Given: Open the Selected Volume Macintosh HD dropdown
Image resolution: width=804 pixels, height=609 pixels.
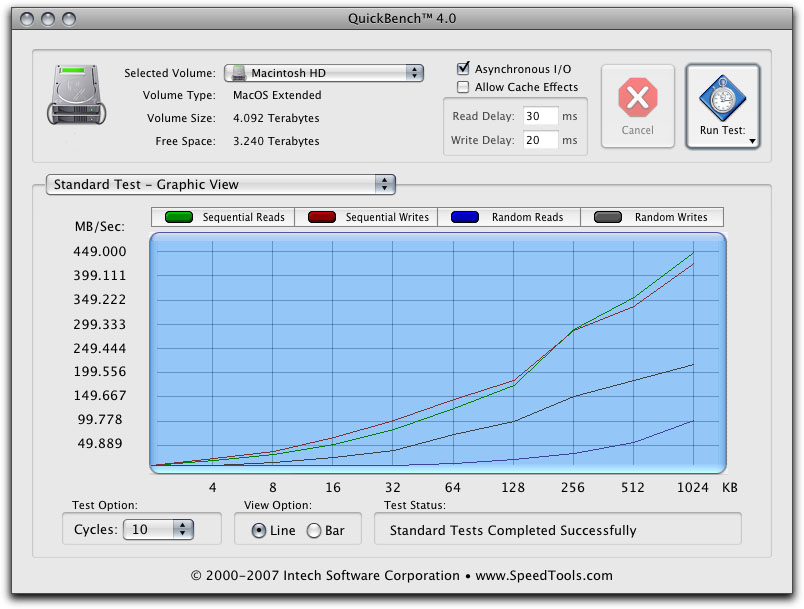Looking at the screenshot, I should pyautogui.click(x=324, y=73).
